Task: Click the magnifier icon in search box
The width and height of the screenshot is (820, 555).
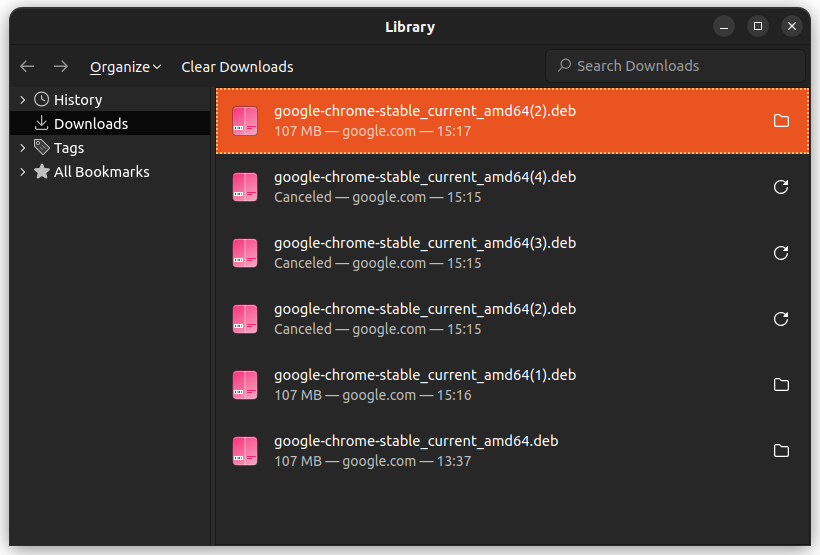Action: tap(564, 65)
